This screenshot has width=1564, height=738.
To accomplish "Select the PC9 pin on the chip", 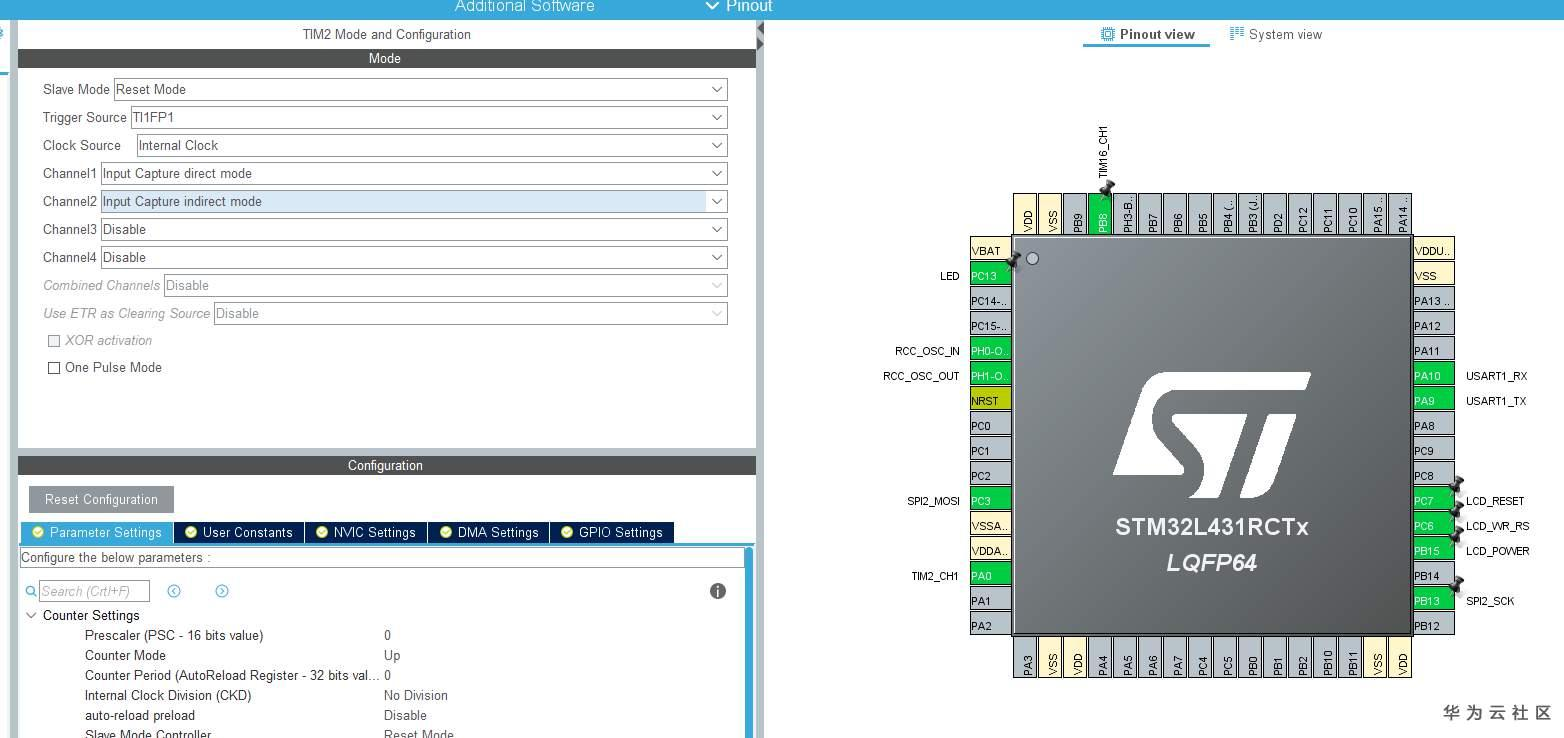I will point(1433,451).
